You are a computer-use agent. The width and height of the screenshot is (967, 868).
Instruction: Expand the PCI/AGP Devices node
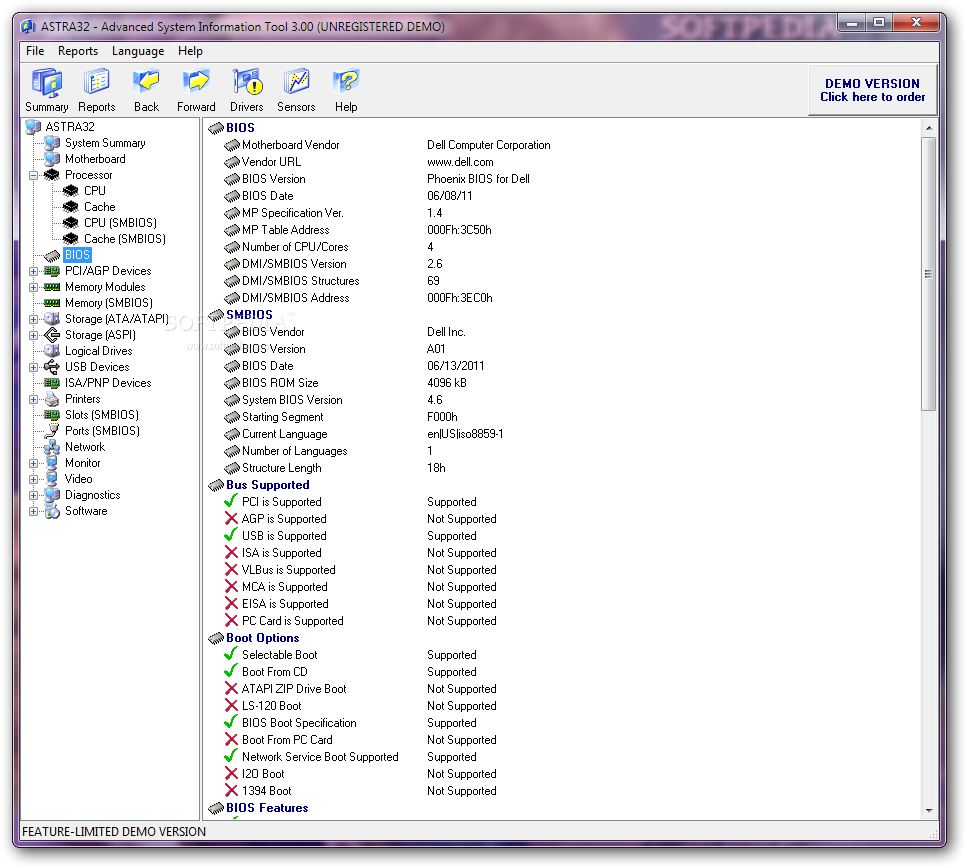33,271
